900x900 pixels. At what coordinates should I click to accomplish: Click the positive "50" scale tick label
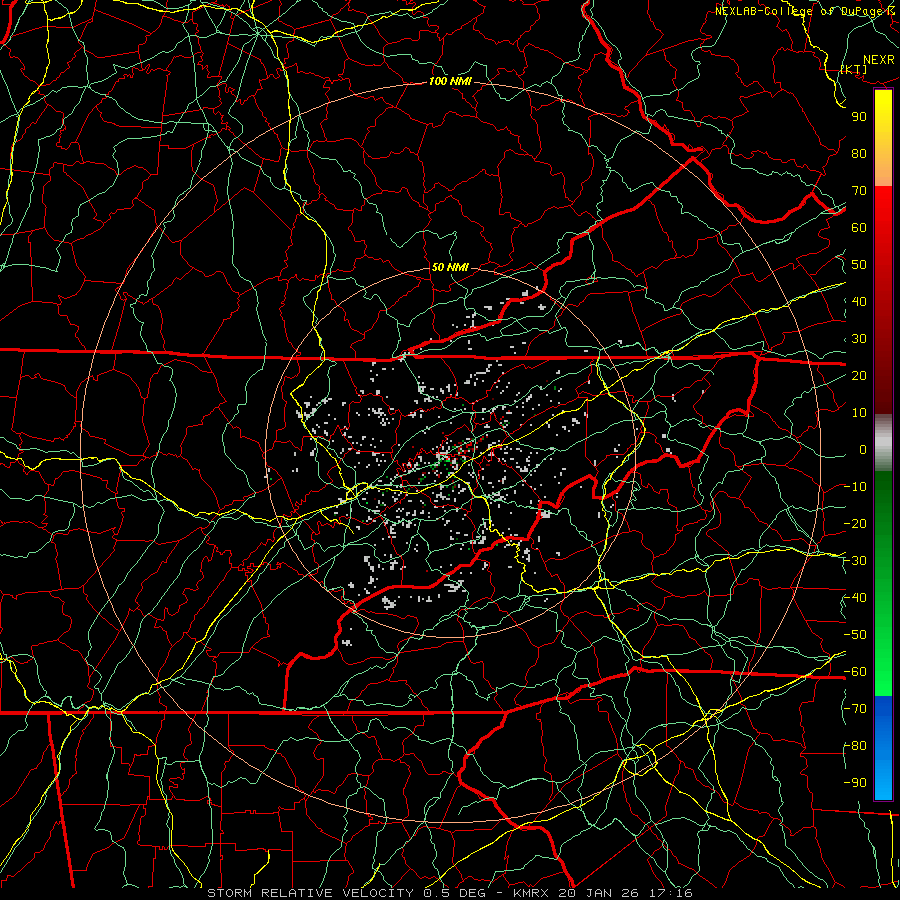[x=859, y=265]
